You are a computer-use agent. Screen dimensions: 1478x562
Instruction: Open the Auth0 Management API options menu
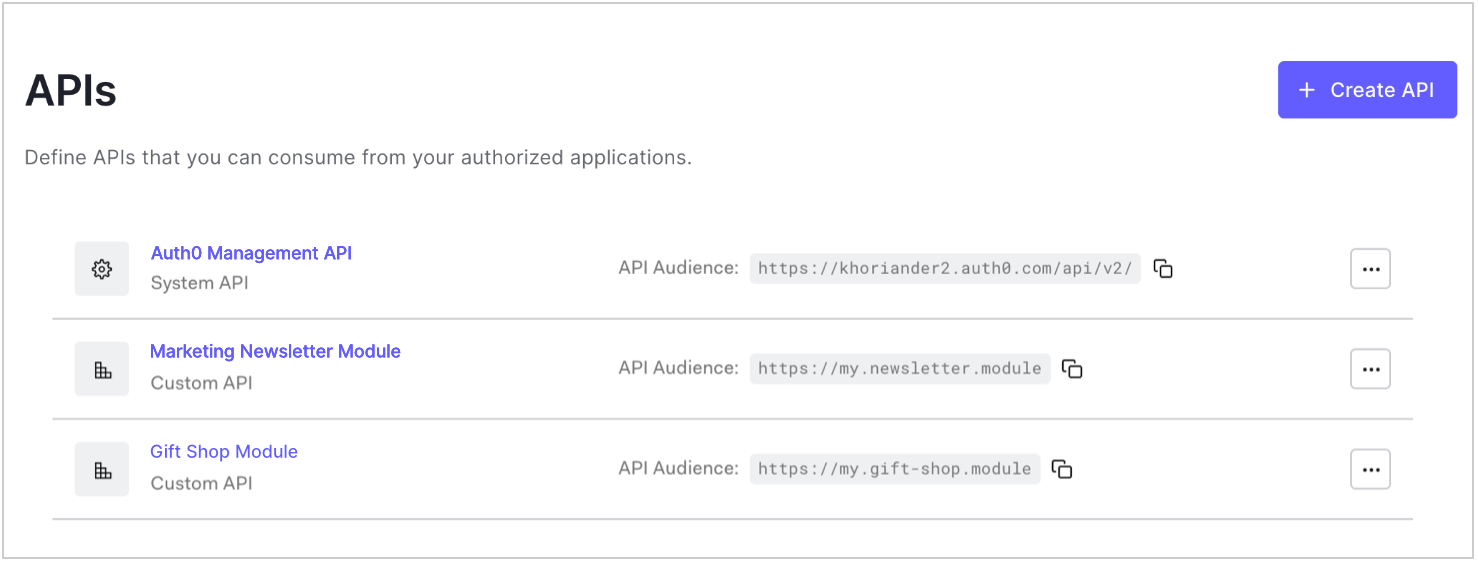(x=1370, y=269)
